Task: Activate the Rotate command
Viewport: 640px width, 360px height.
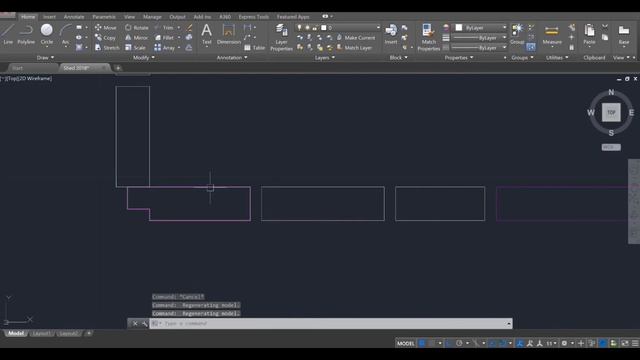Action: pyautogui.click(x=137, y=27)
